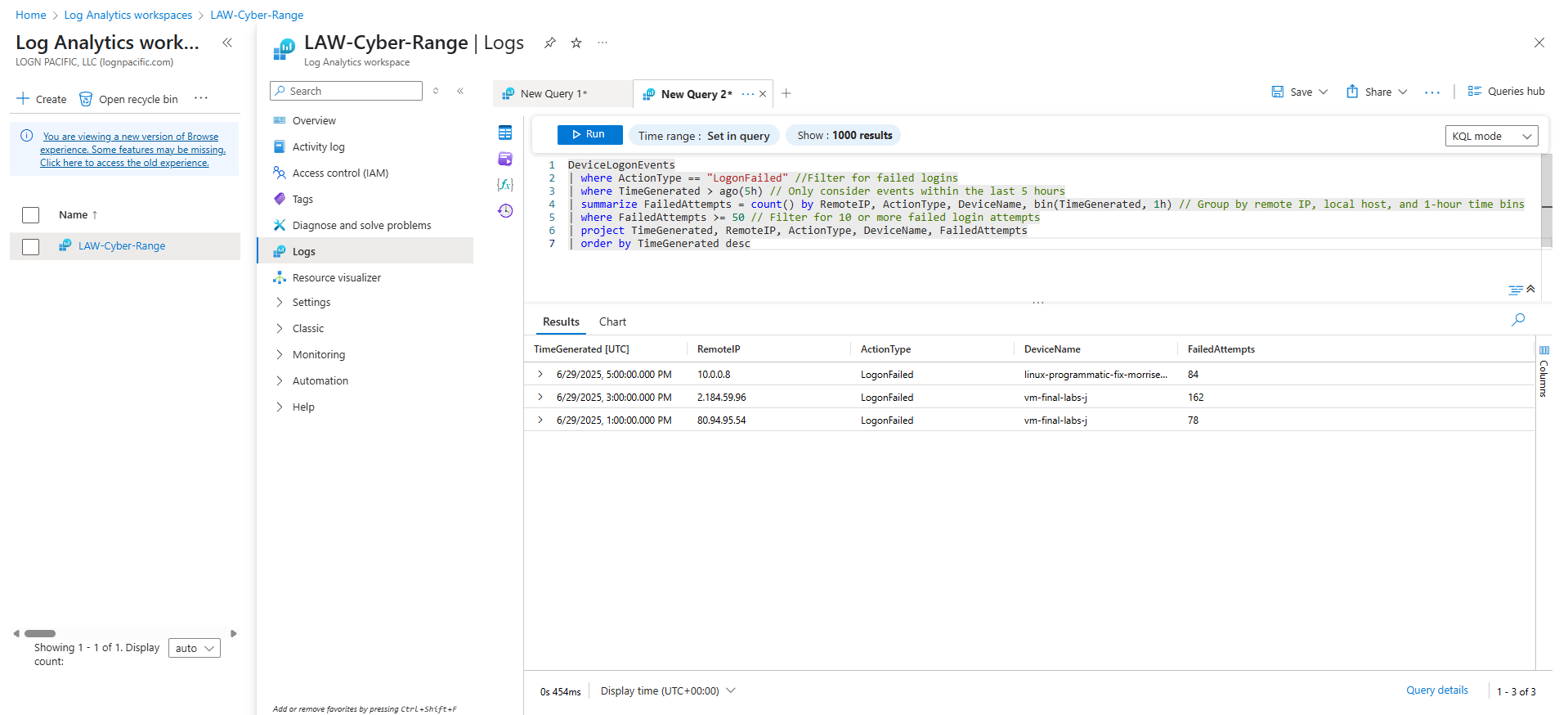This screenshot has width=1568, height=715.
Task: Check the LAW-Cyber-Range row checkbox
Action: pos(30,246)
